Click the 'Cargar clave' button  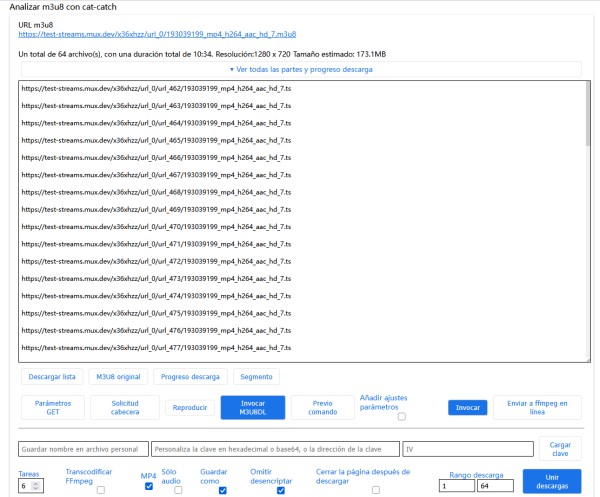[x=559, y=449]
